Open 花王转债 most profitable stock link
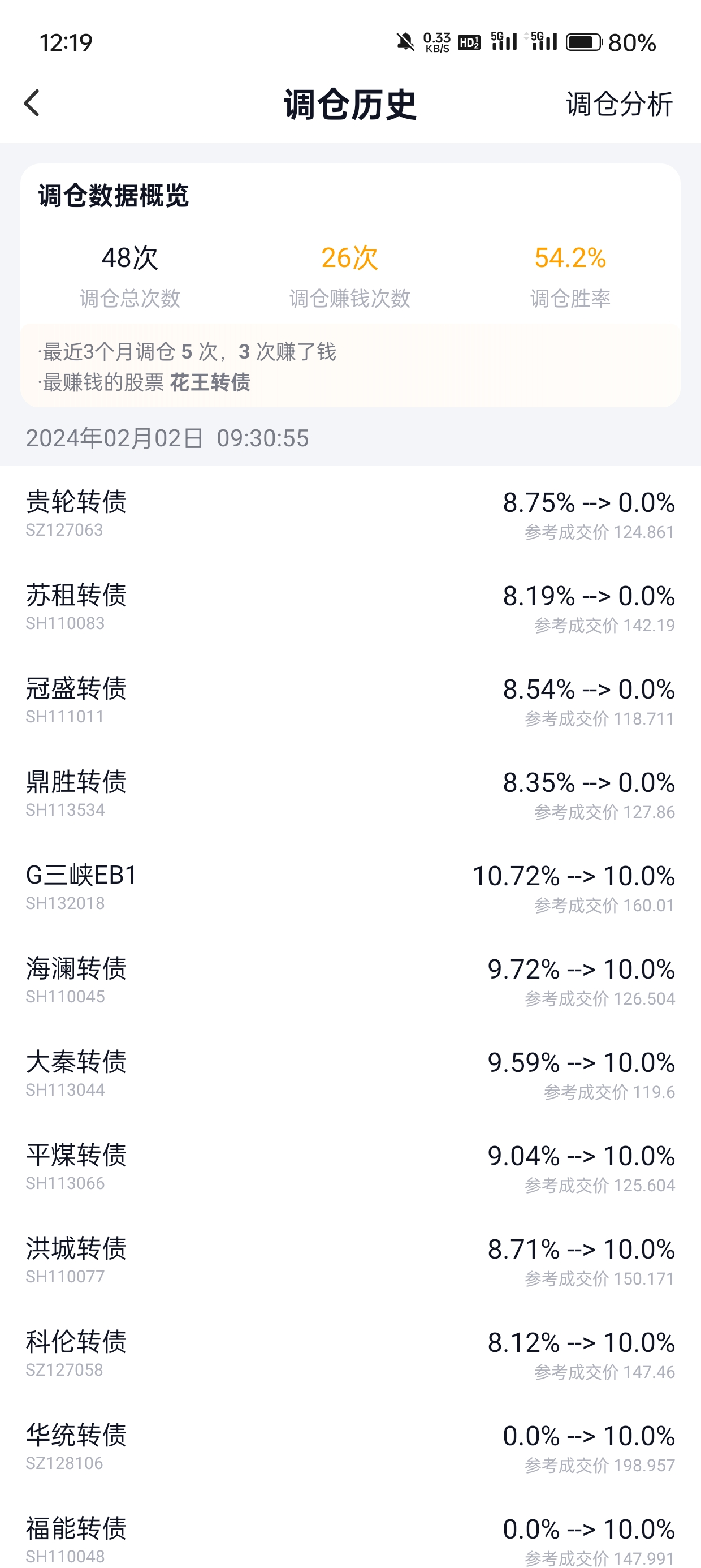The image size is (701, 1568). pos(210,382)
